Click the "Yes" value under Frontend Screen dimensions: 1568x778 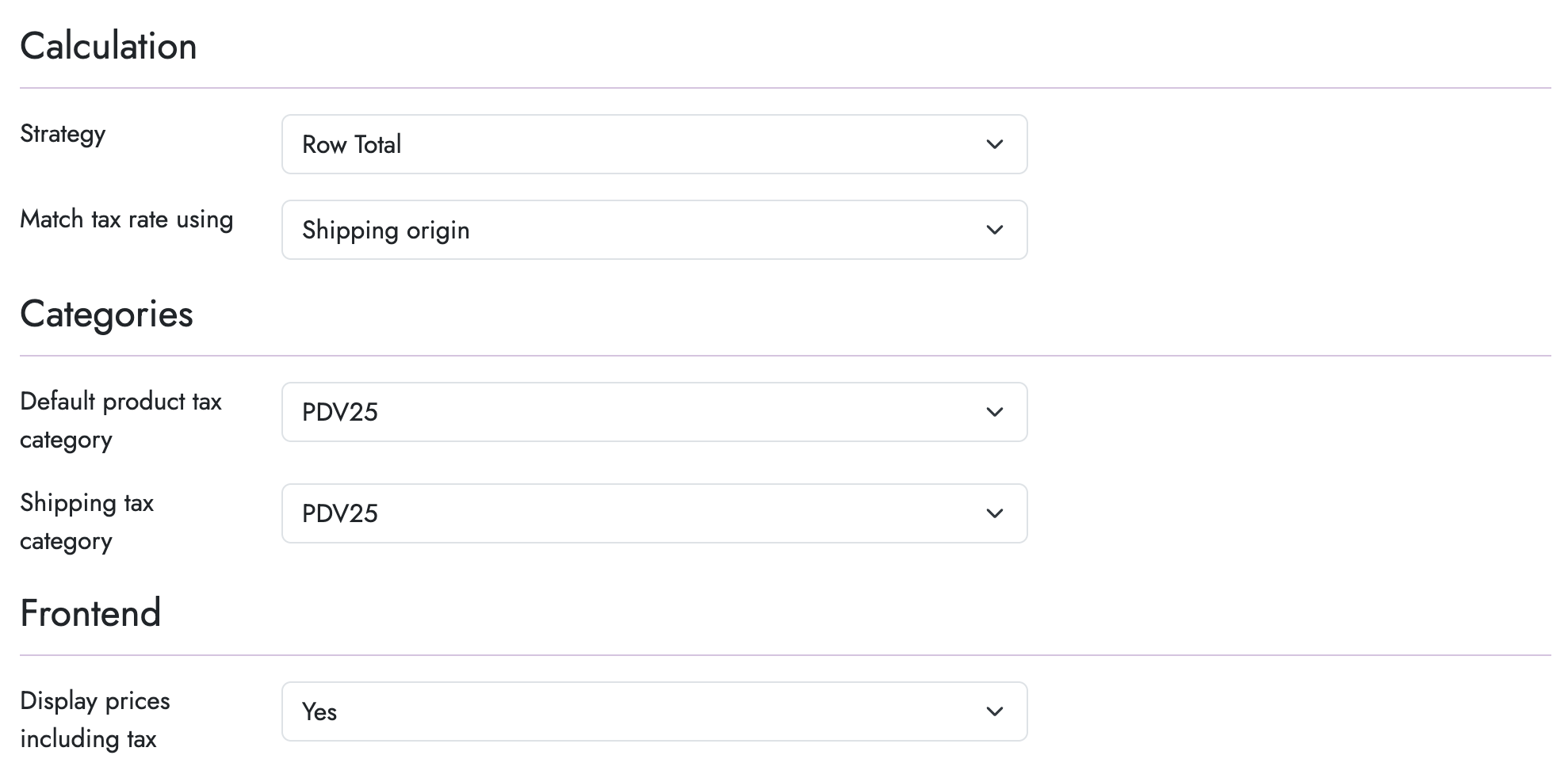coord(320,712)
